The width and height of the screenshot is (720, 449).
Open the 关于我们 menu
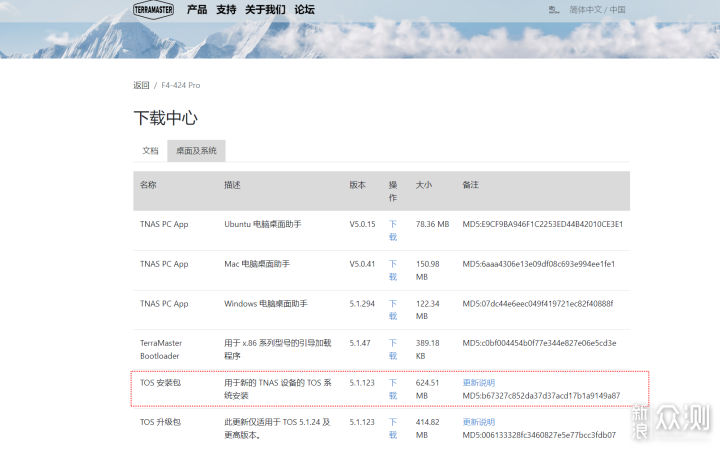tap(265, 10)
